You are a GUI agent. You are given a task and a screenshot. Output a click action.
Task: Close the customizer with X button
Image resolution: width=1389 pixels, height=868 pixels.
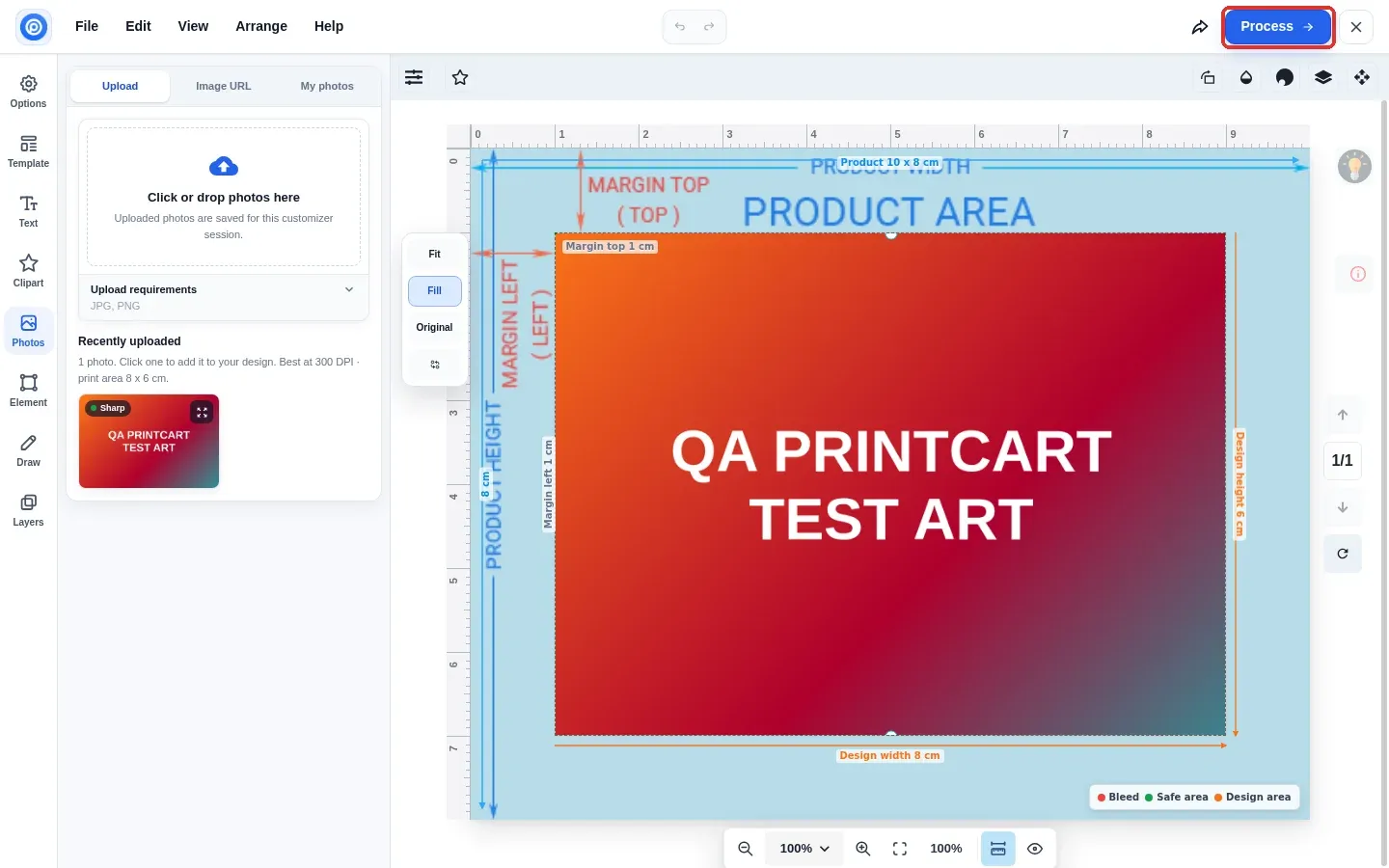[x=1356, y=27]
